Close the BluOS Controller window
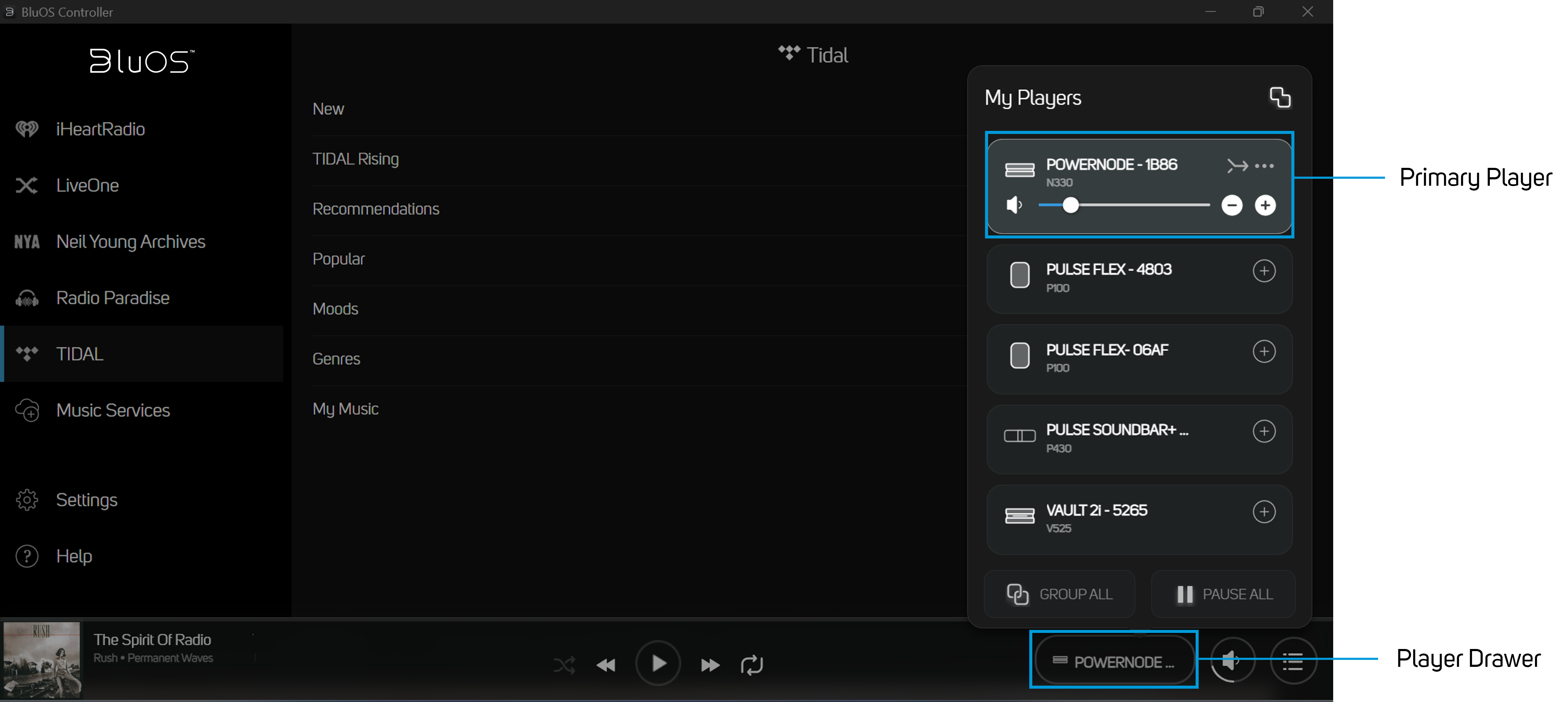The image size is (1568, 702). (1307, 12)
